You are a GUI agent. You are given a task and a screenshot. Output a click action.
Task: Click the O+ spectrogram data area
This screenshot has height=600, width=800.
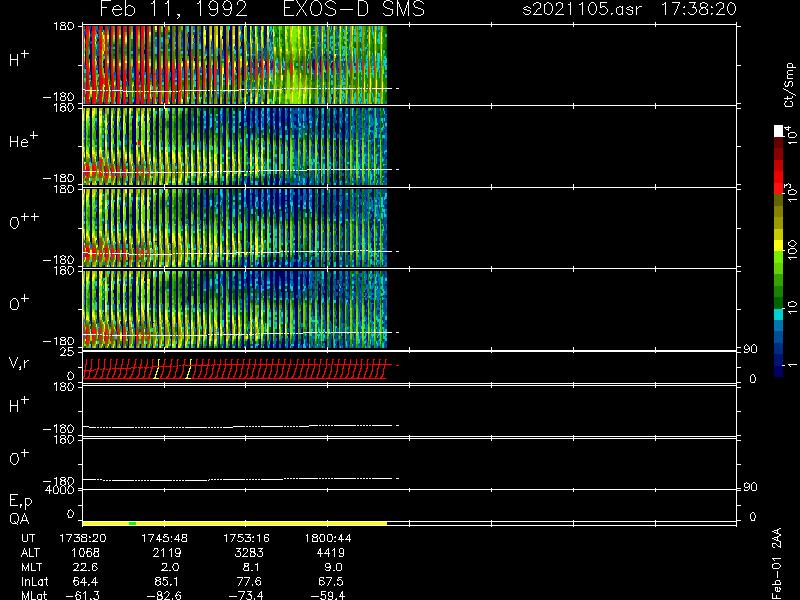tap(235, 309)
